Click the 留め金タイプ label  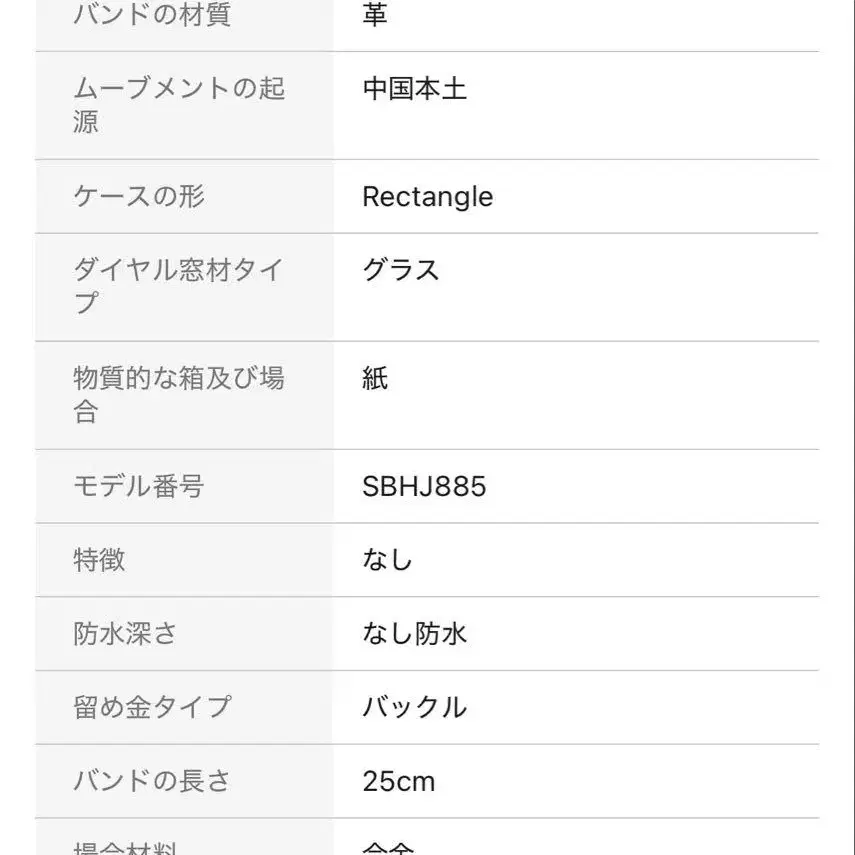152,707
